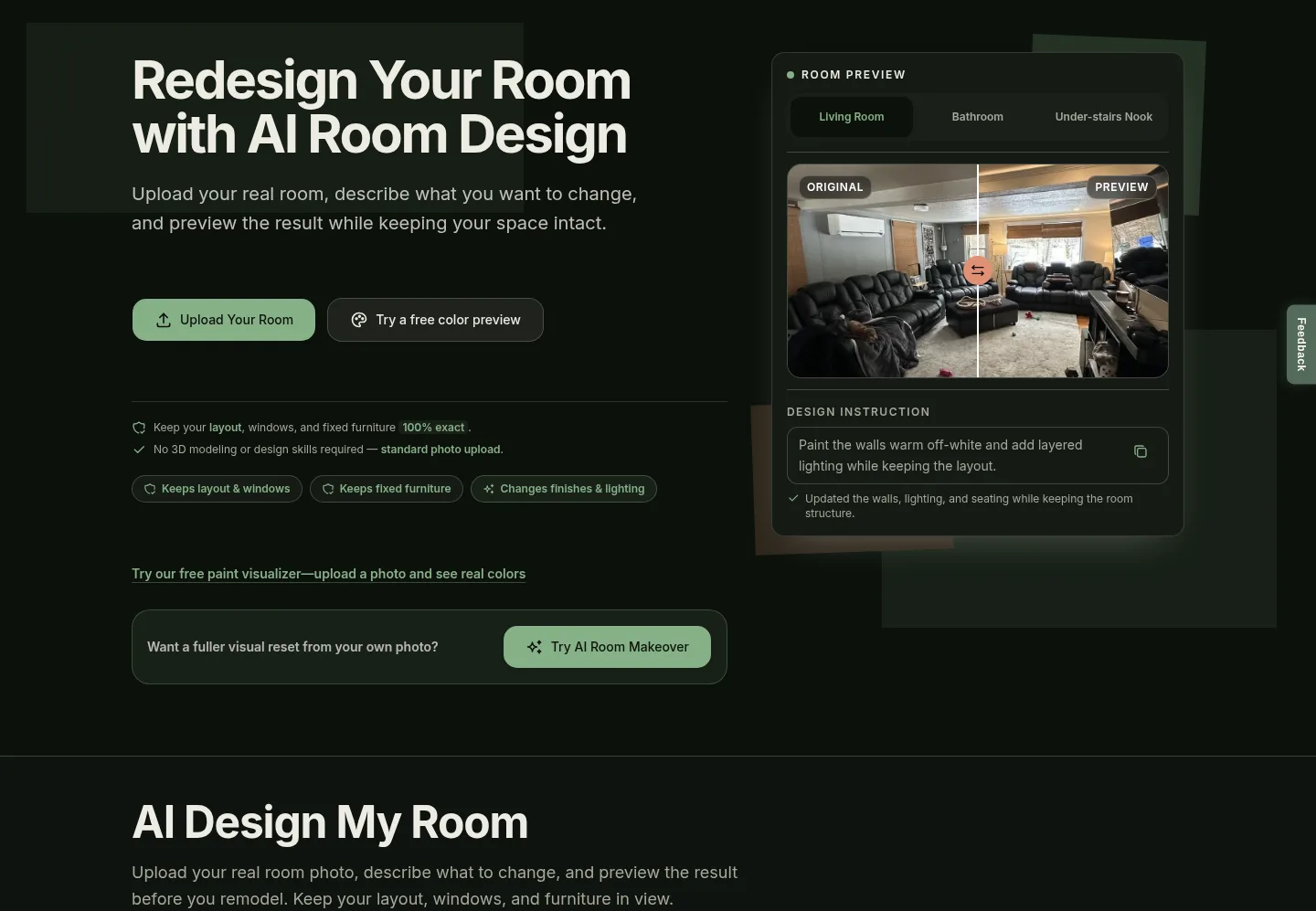This screenshot has width=1316, height=911.
Task: Copy the design instruction with the copy icon
Action: 1141,451
